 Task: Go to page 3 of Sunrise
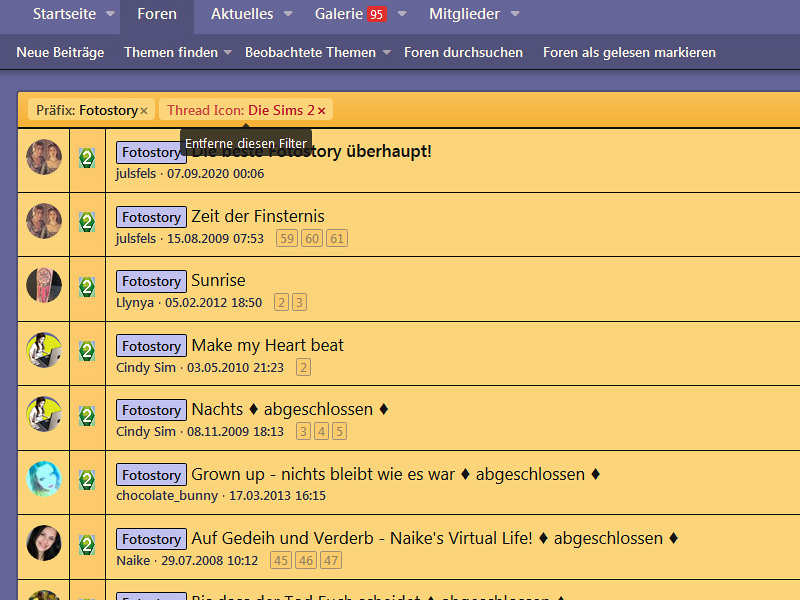click(299, 303)
